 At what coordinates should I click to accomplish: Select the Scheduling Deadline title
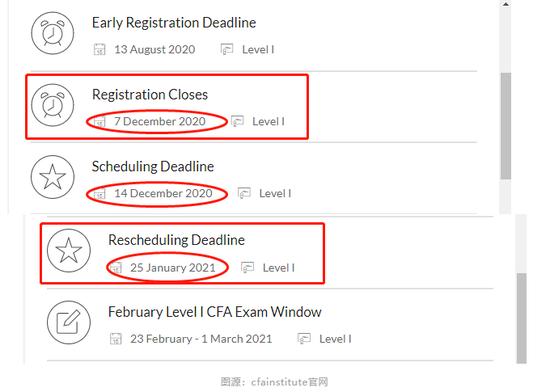pos(153,167)
